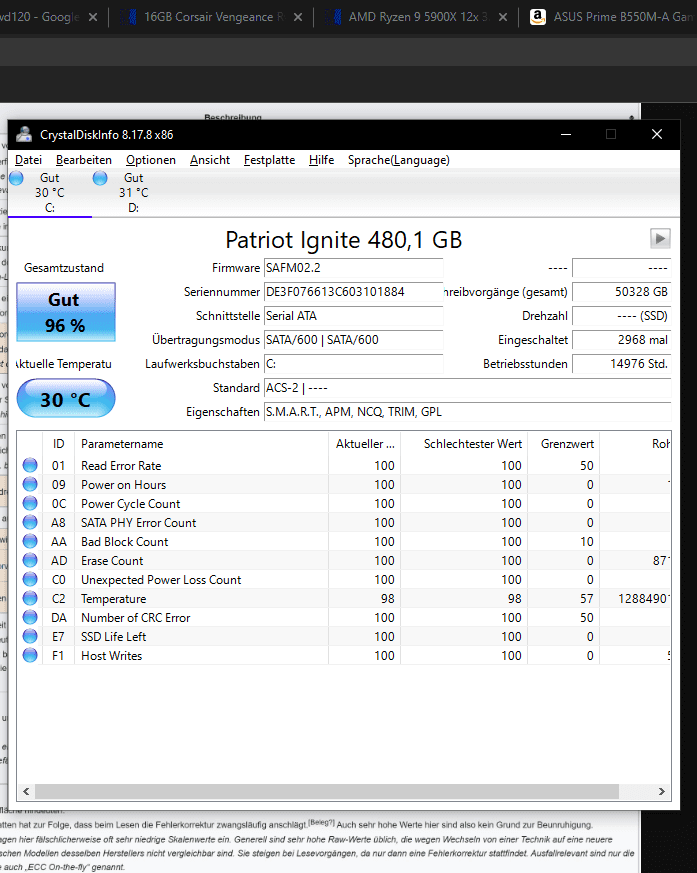The width and height of the screenshot is (697, 873).
Task: Close the CrystalDiskInfo window
Action: (657, 134)
